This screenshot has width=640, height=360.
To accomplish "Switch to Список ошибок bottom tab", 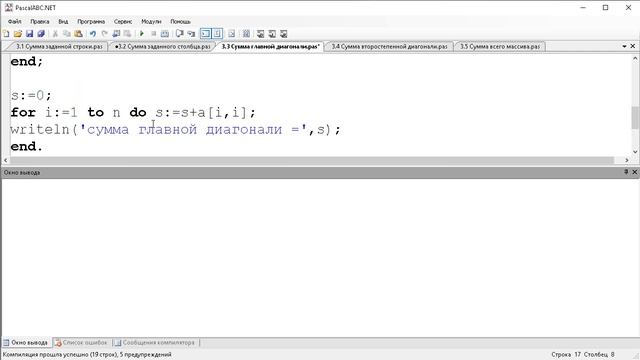I will click(x=81, y=342).
